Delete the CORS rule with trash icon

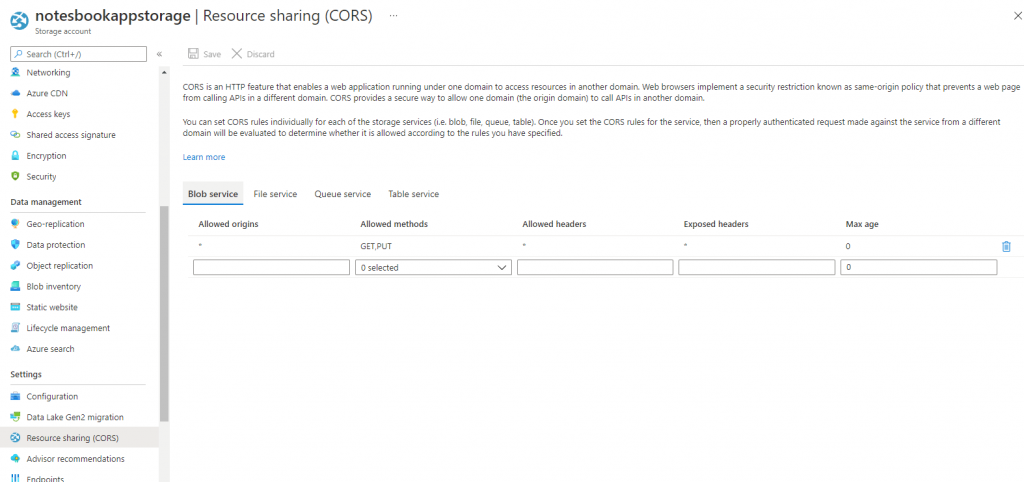1006,246
